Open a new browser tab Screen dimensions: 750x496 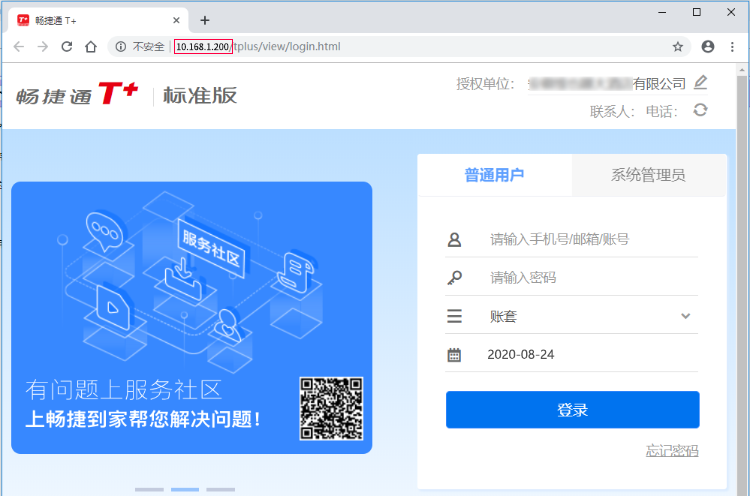[x=205, y=20]
